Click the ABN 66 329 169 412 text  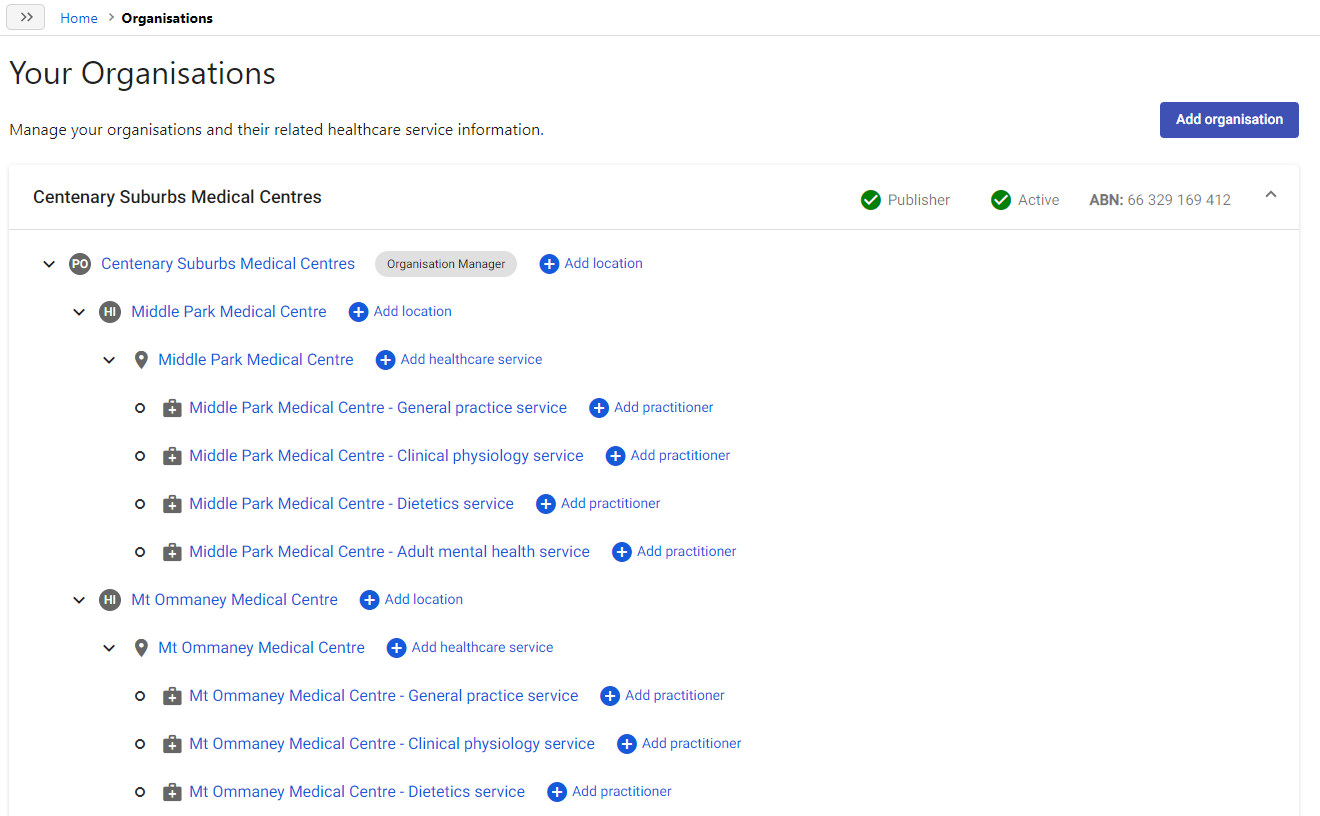tap(1160, 200)
